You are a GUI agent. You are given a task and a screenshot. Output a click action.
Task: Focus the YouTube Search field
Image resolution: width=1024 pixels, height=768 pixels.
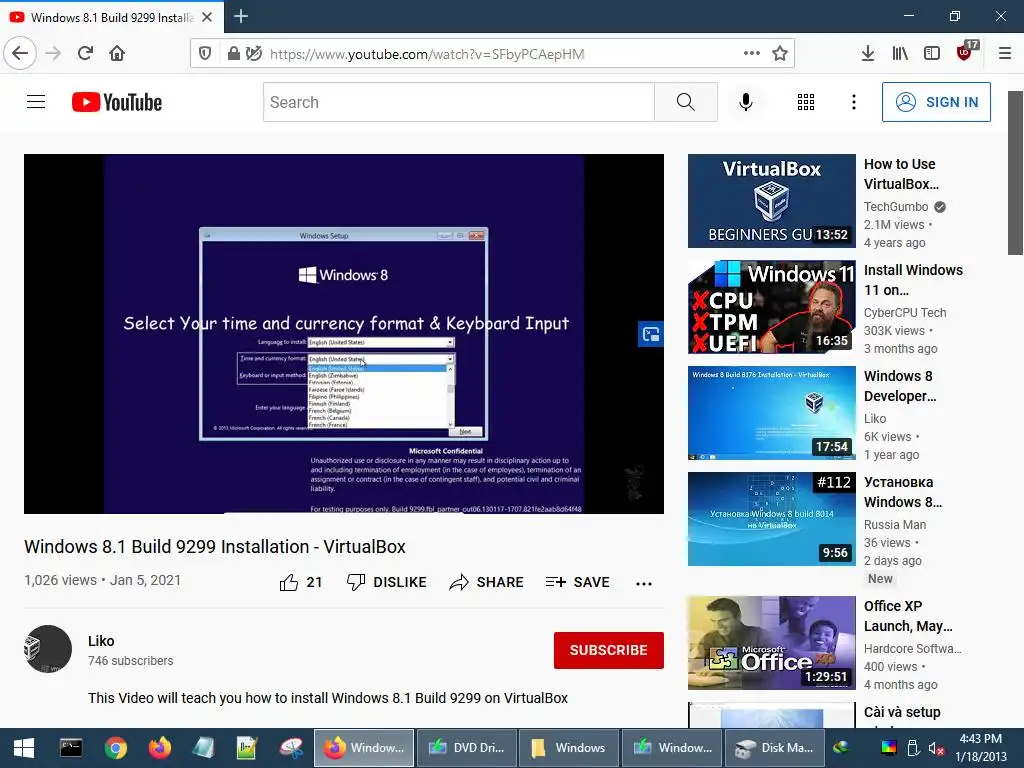click(x=458, y=102)
